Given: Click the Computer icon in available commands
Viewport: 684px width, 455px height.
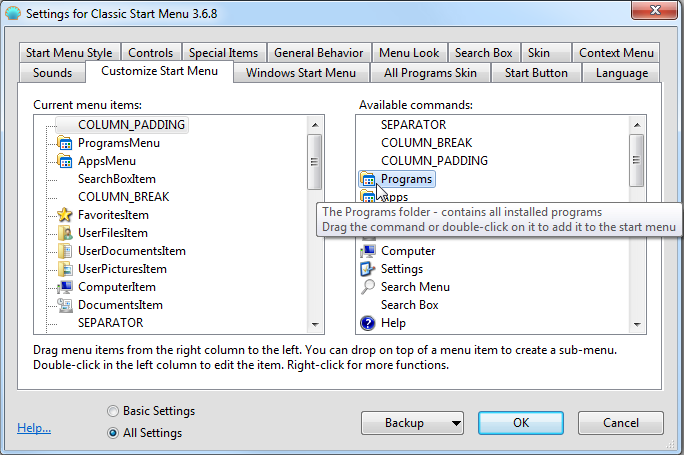Looking at the screenshot, I should click(x=368, y=251).
